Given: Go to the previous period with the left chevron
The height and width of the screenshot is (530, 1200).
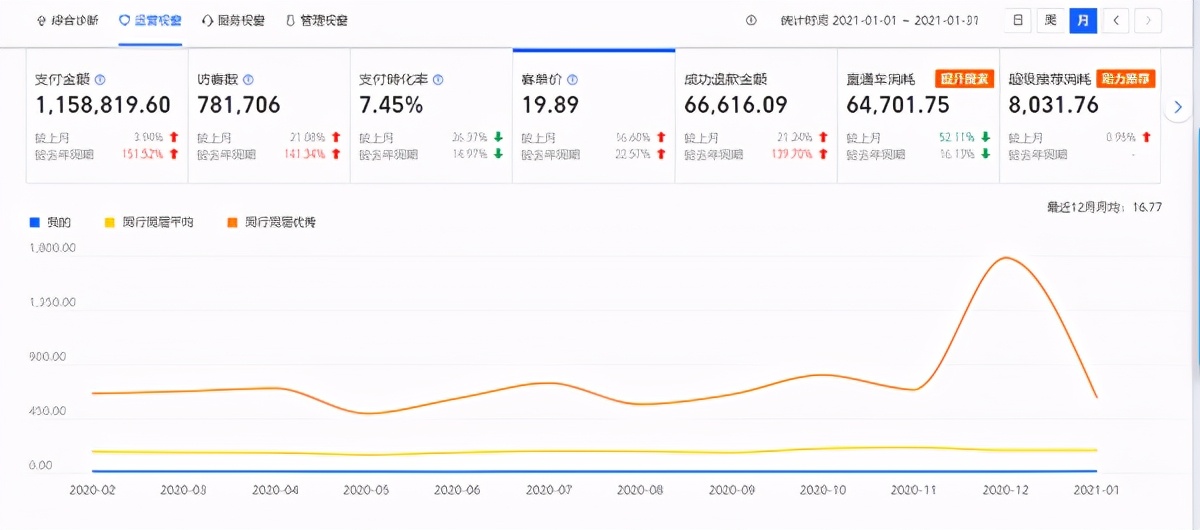Looking at the screenshot, I should tap(1117, 20).
